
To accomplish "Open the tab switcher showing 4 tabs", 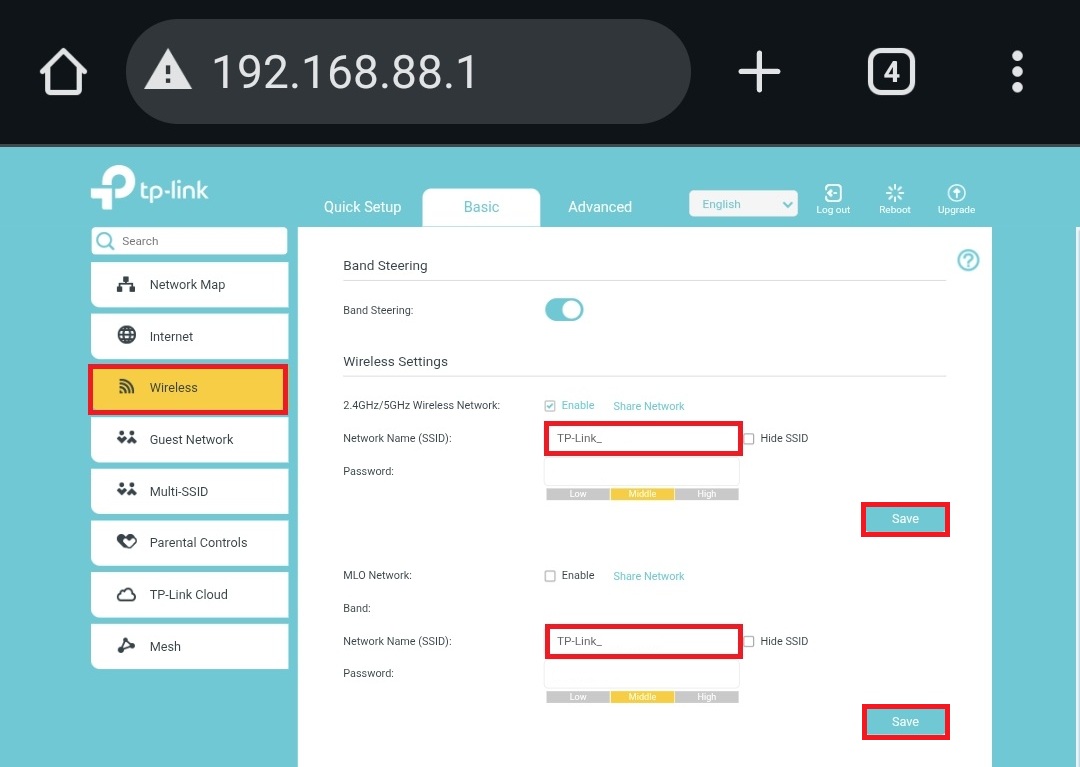I will (x=890, y=72).
